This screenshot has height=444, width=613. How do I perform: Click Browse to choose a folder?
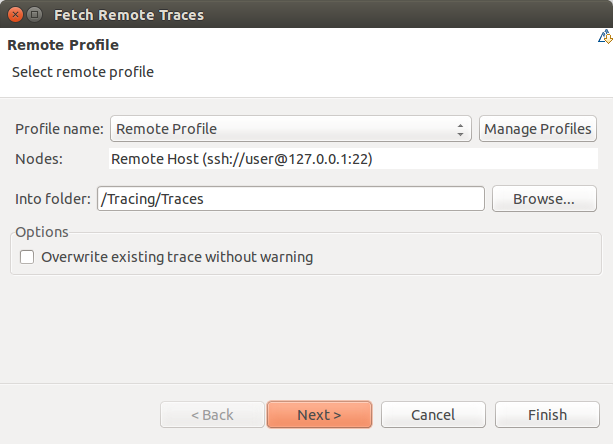[544, 199]
